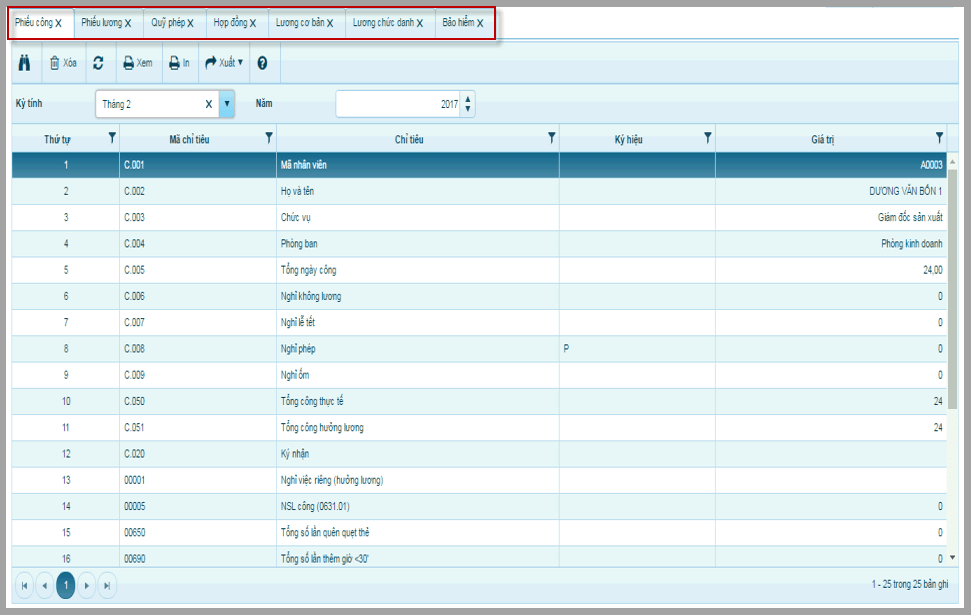Viewport: 971px width, 615px height.
Task: Close the Lương chức danh tab
Action: 420,23
